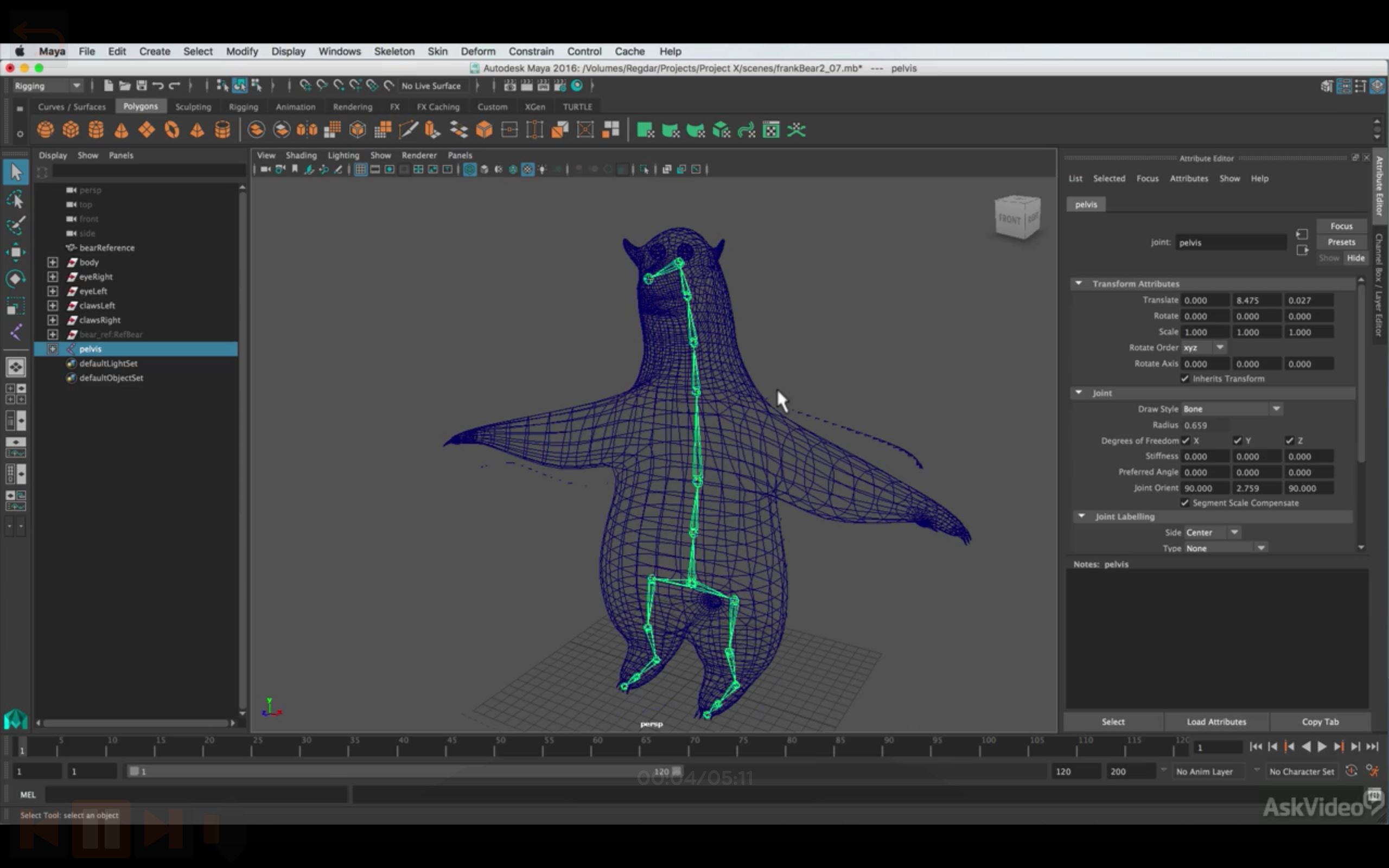Viewport: 1389px width, 868px height.
Task: Select the Paint Selection tool
Action: coord(16,226)
